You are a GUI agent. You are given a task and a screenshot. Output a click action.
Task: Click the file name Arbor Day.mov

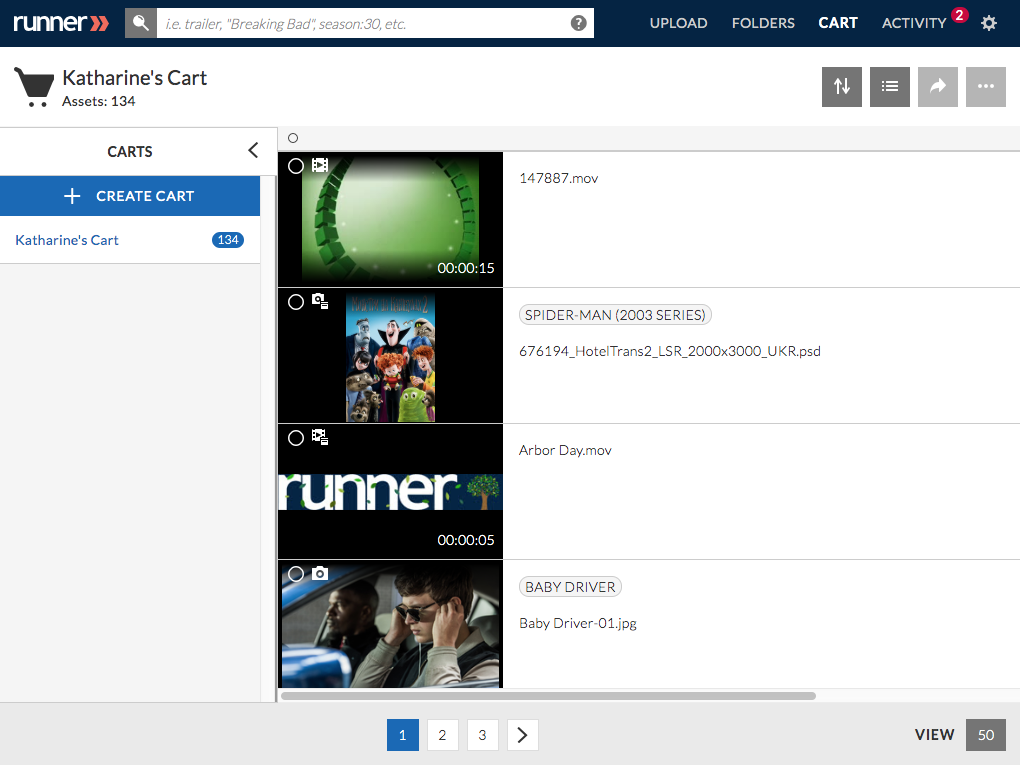click(565, 450)
